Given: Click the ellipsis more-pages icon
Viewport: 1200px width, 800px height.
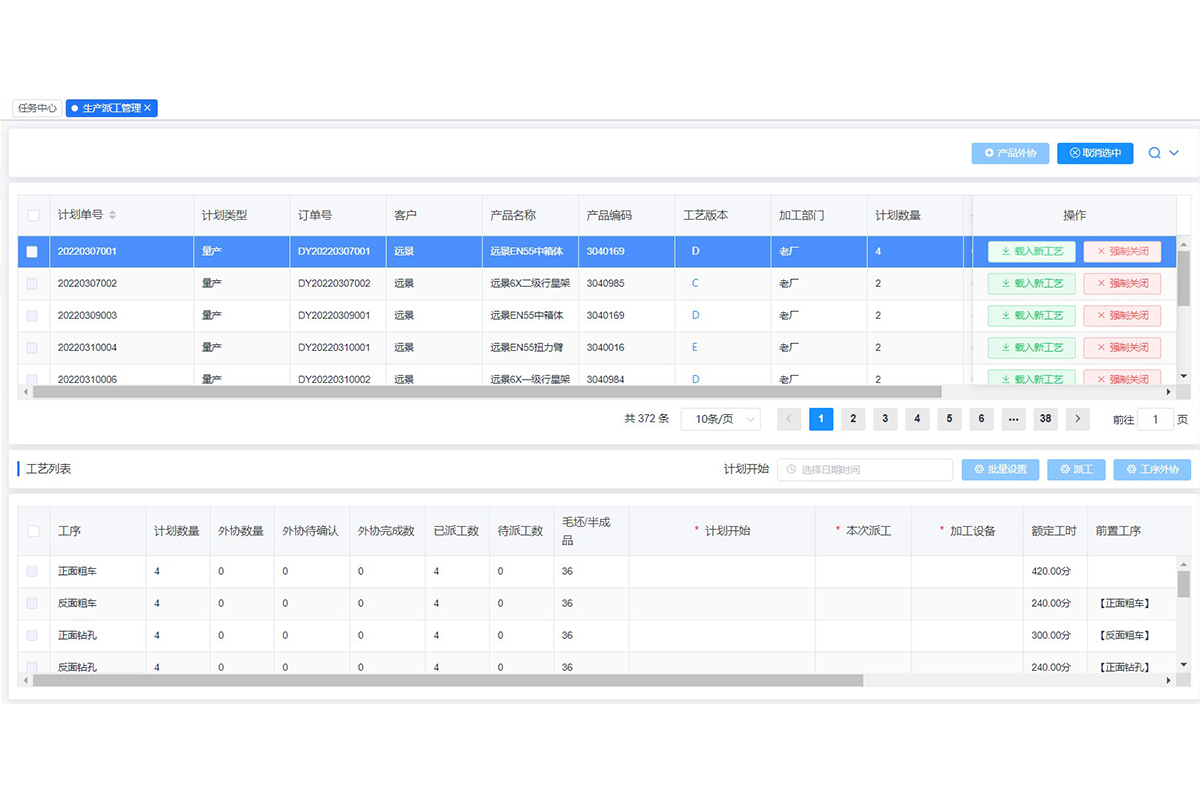Looking at the screenshot, I should coord(1013,419).
